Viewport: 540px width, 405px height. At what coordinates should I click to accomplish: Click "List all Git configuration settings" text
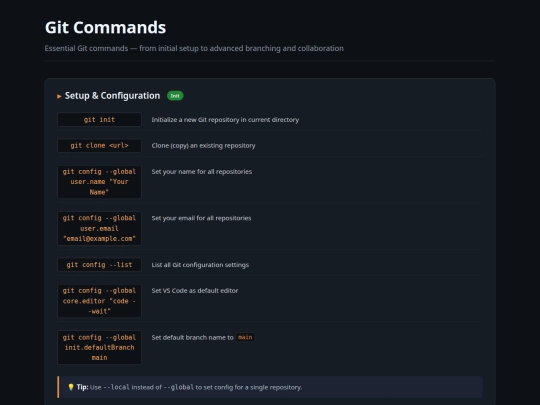coord(200,265)
